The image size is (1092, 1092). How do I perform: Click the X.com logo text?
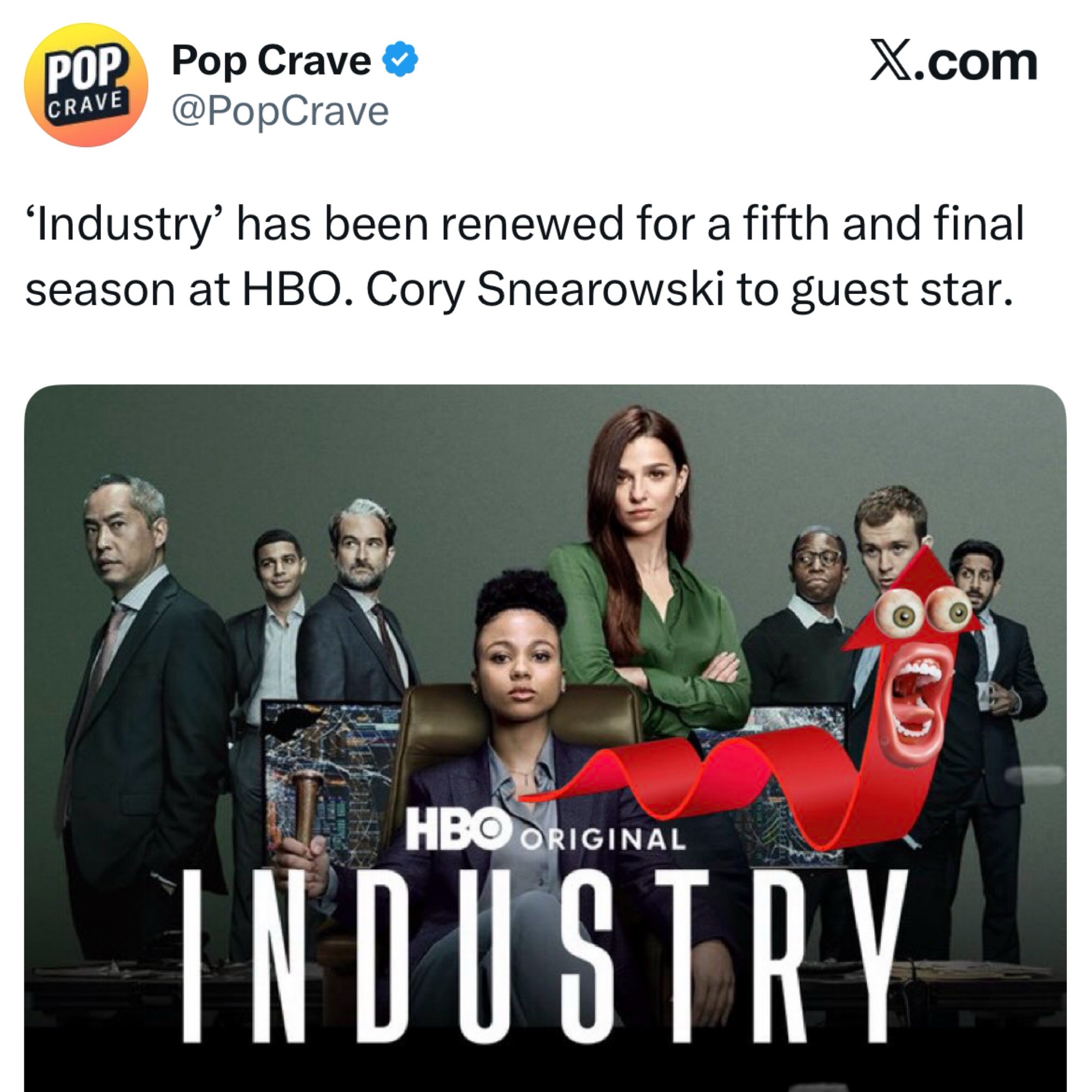953,61
